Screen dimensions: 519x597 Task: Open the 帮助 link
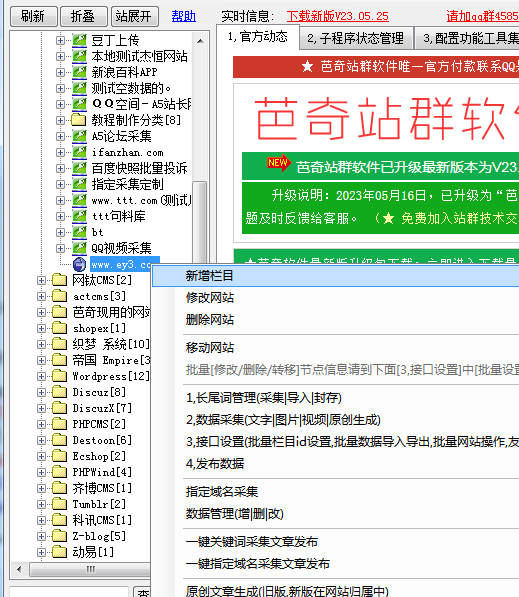pyautogui.click(x=184, y=16)
